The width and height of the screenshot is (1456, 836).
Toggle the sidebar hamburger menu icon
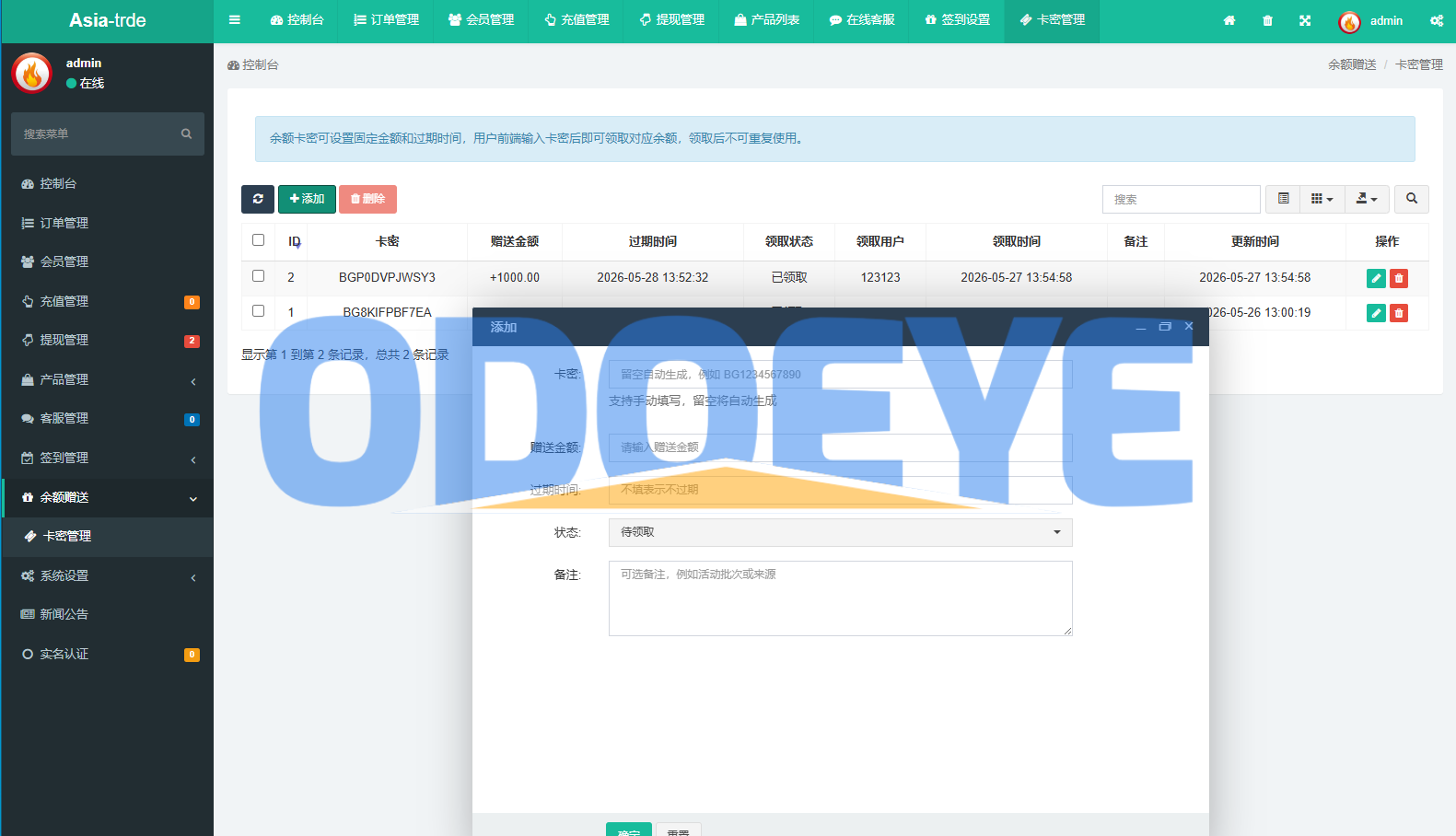pos(235,19)
